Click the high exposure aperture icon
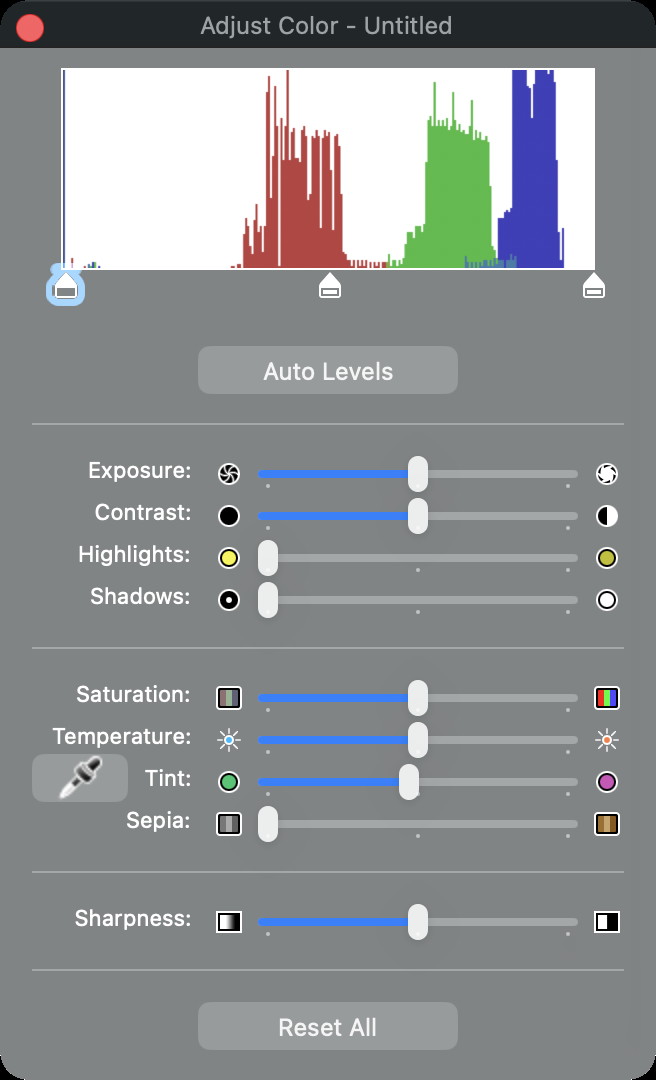The image size is (656, 1080). [x=606, y=473]
